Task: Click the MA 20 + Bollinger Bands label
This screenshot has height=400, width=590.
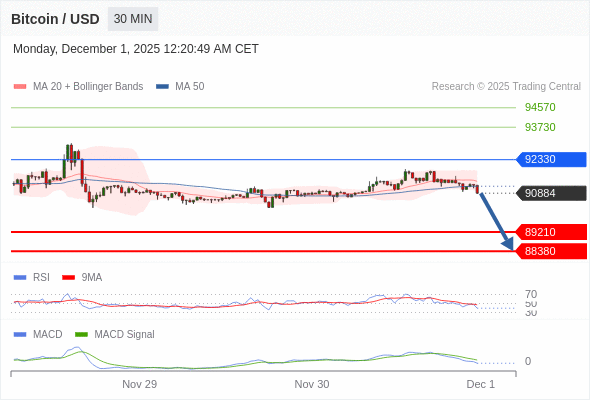Action: tap(88, 87)
